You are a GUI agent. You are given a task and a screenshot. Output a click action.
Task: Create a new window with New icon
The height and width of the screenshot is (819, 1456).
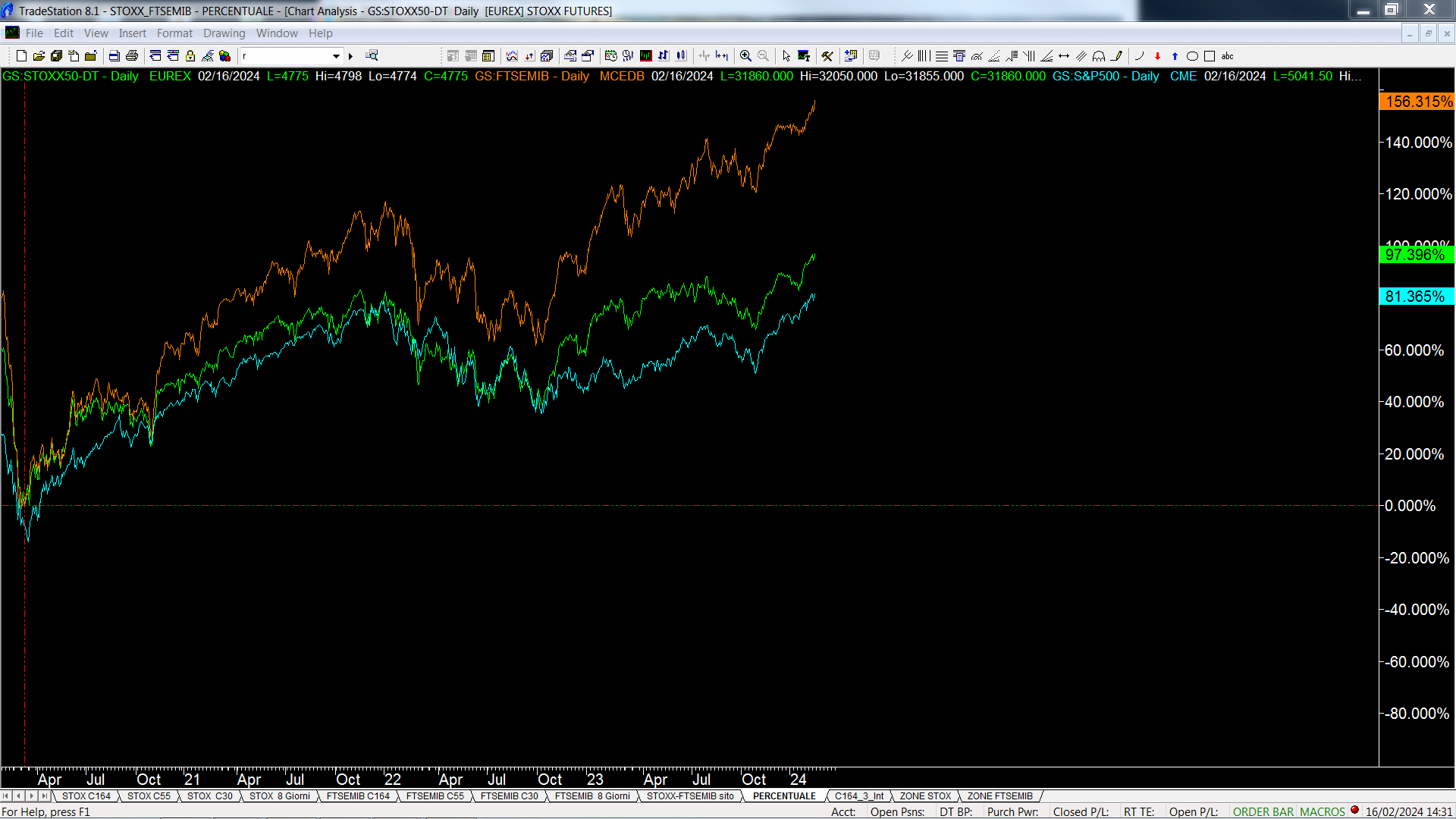pyautogui.click(x=21, y=56)
